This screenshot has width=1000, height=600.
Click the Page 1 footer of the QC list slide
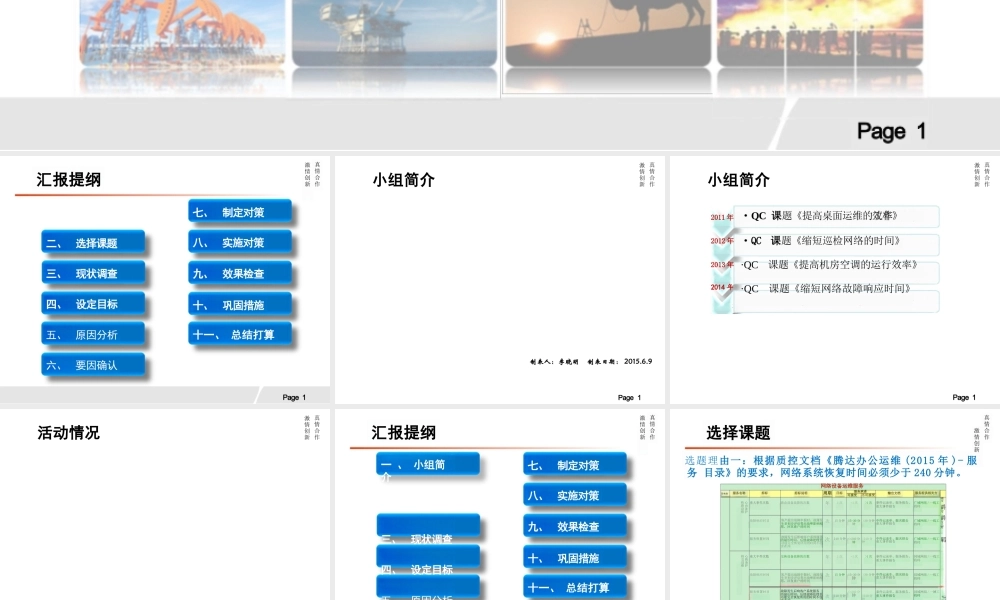[x=964, y=397]
